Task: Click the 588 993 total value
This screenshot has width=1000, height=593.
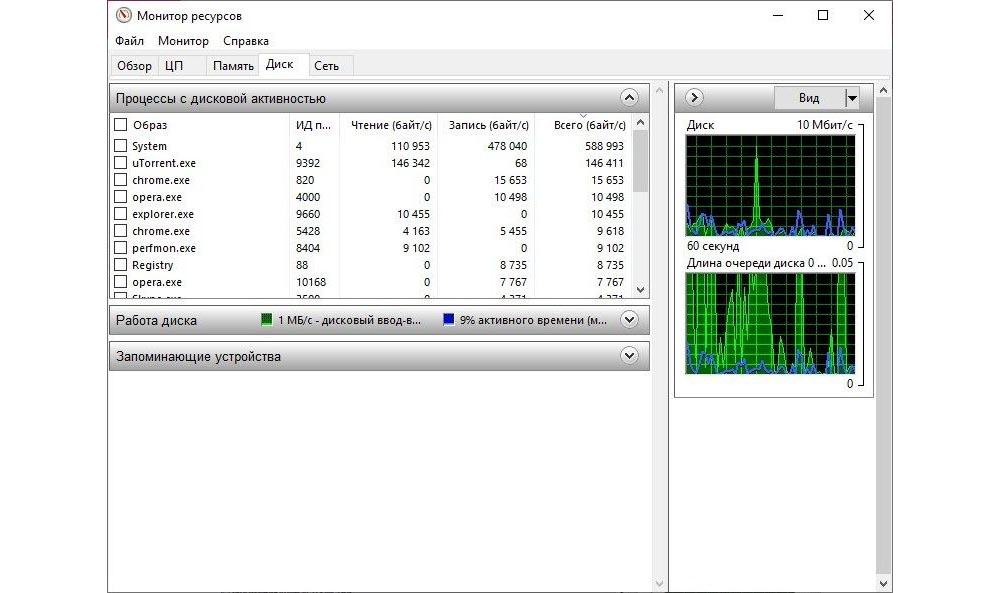Action: [x=604, y=146]
